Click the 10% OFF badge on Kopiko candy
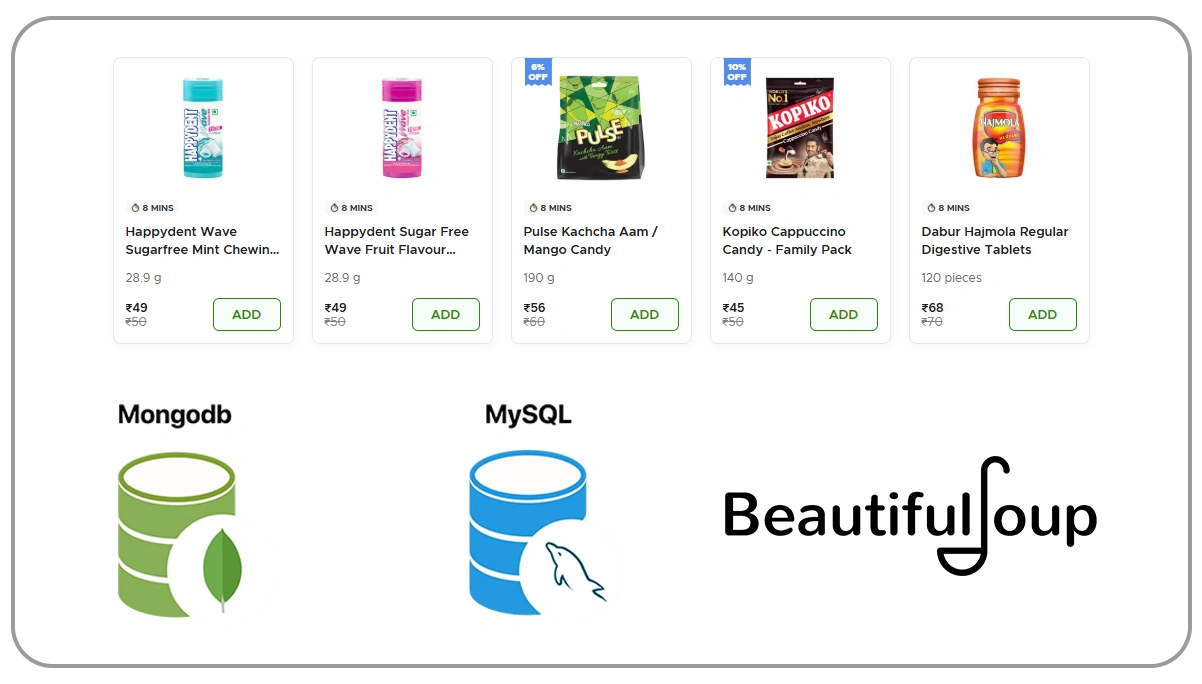The image size is (1202, 684). pos(735,72)
